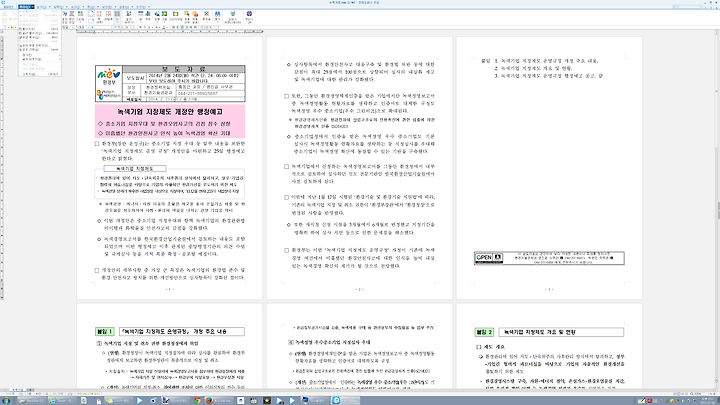720x405 pixels.
Task: Open the page margins (쪽 여백) icon
Action: click(99, 17)
